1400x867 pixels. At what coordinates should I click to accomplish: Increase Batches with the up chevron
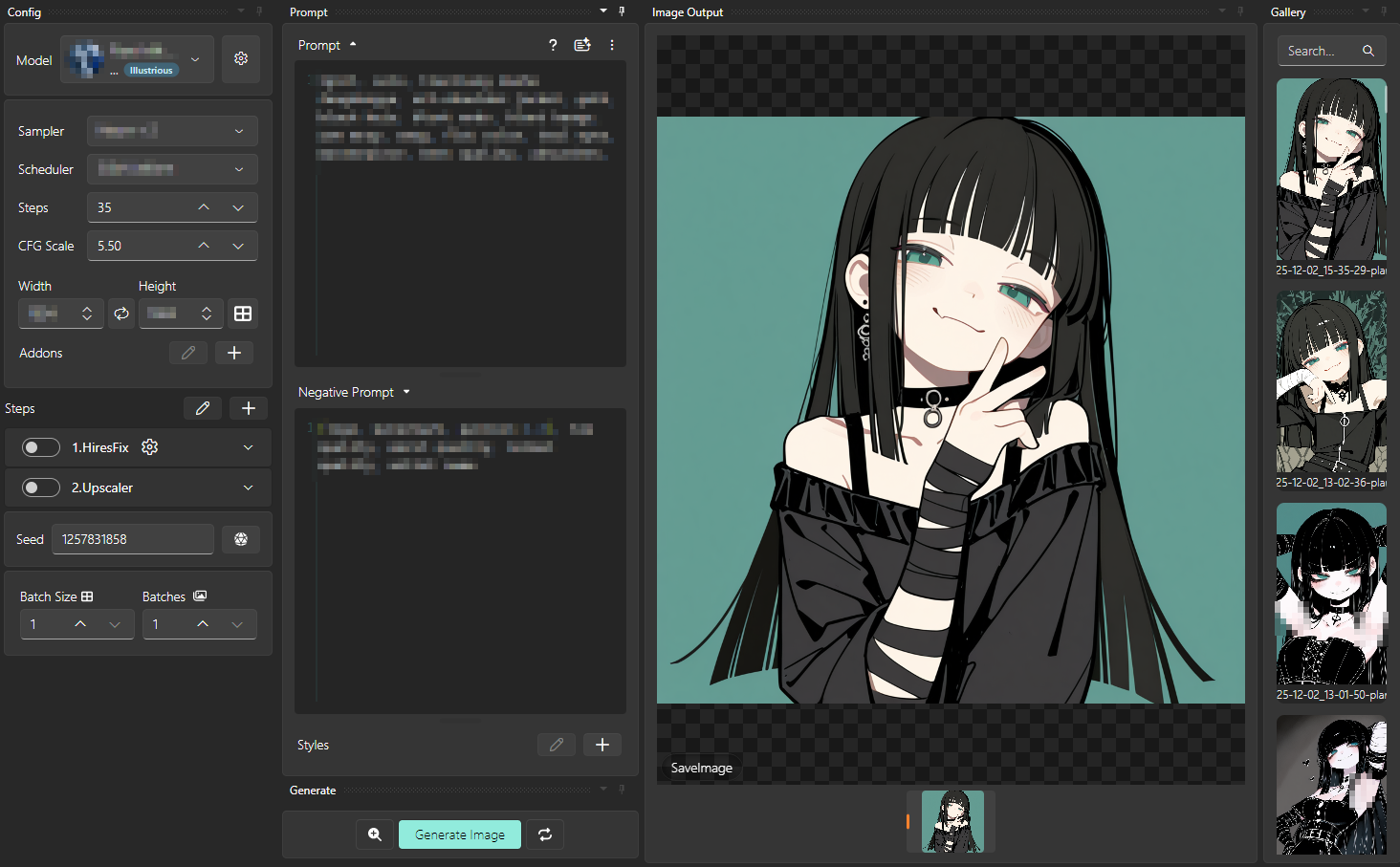click(203, 624)
